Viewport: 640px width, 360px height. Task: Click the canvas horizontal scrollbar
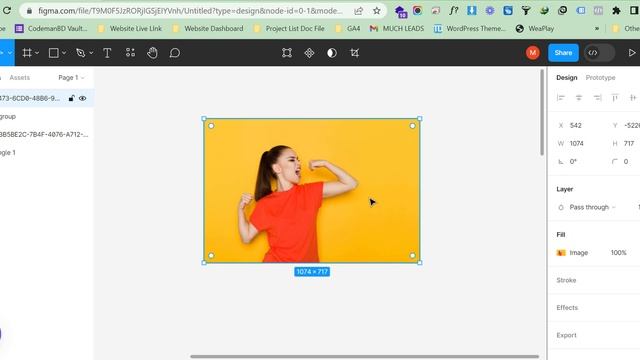coord(364,356)
